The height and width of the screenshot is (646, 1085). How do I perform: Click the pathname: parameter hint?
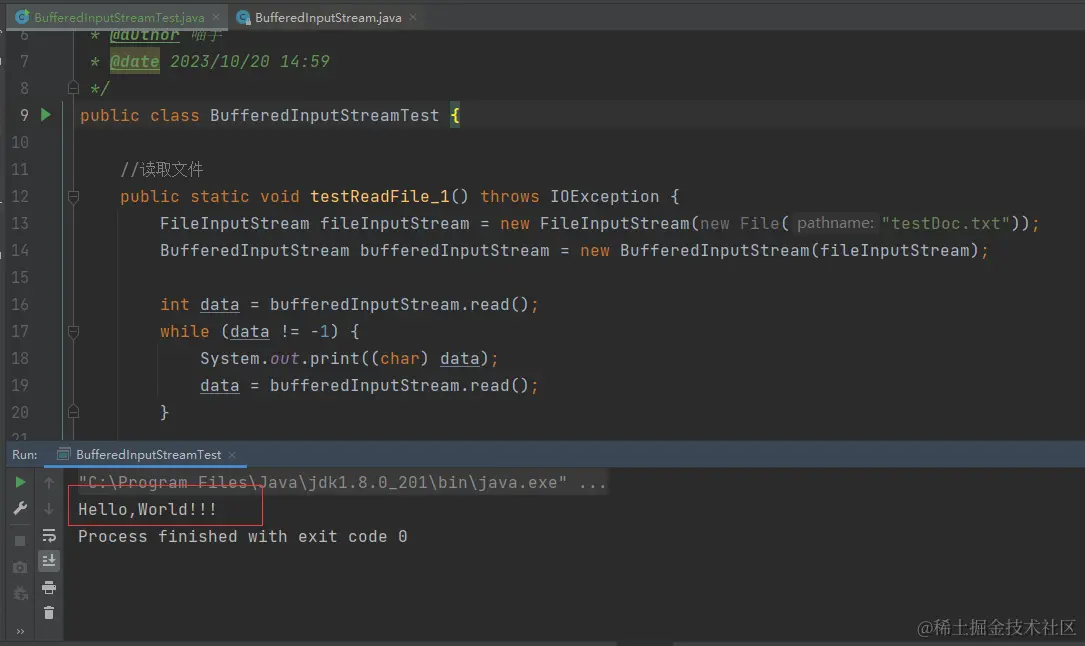(x=835, y=223)
